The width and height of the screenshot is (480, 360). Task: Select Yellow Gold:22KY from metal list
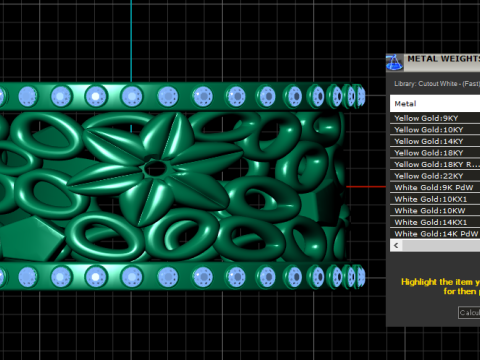(x=435, y=176)
